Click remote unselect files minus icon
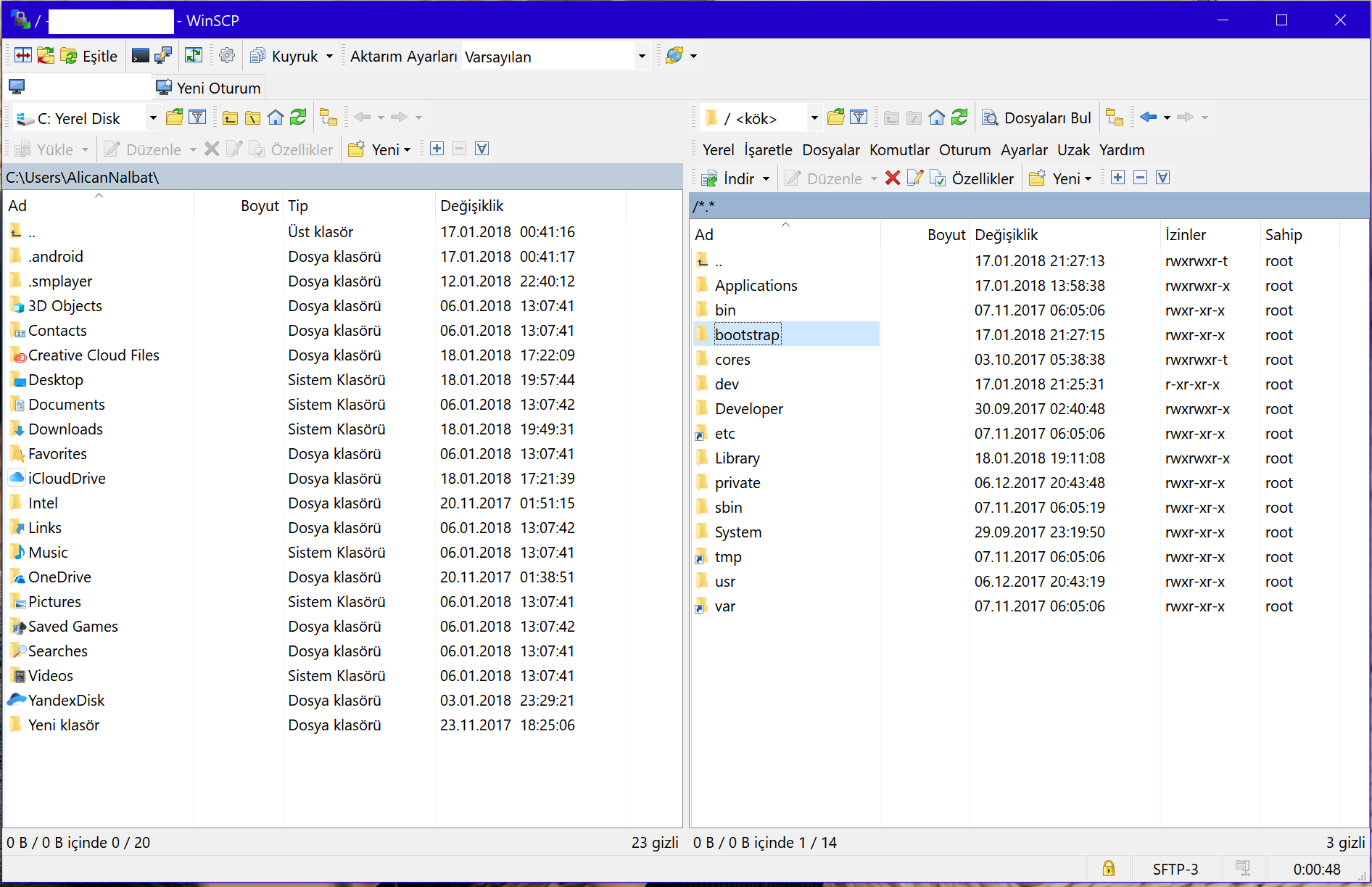Screen dimensions: 1372x887 pos(1140,178)
